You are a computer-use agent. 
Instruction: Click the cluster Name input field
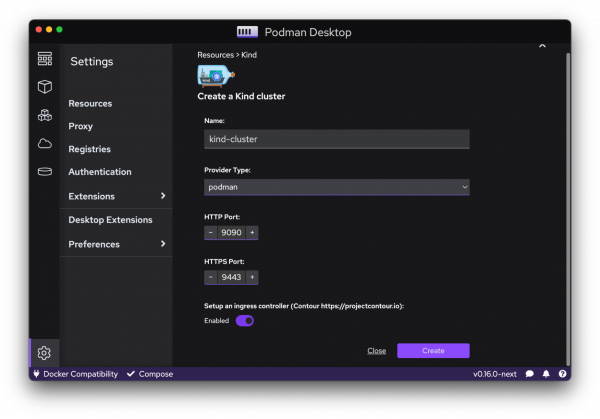pyautogui.click(x=336, y=140)
